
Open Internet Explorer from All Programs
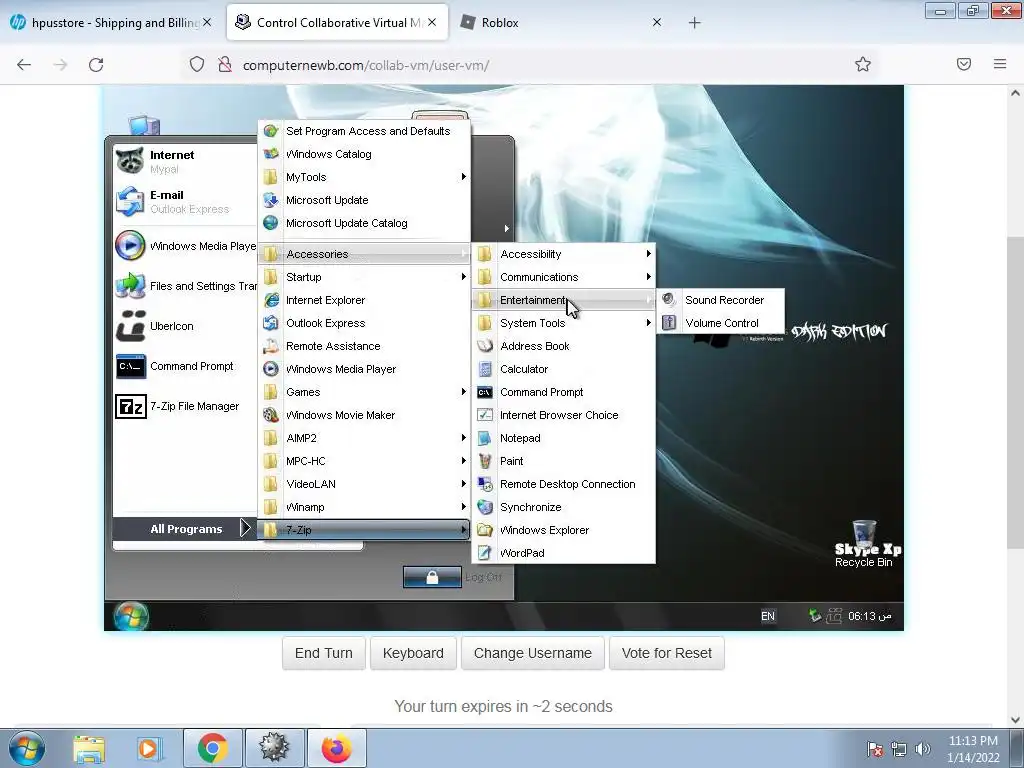click(364, 300)
